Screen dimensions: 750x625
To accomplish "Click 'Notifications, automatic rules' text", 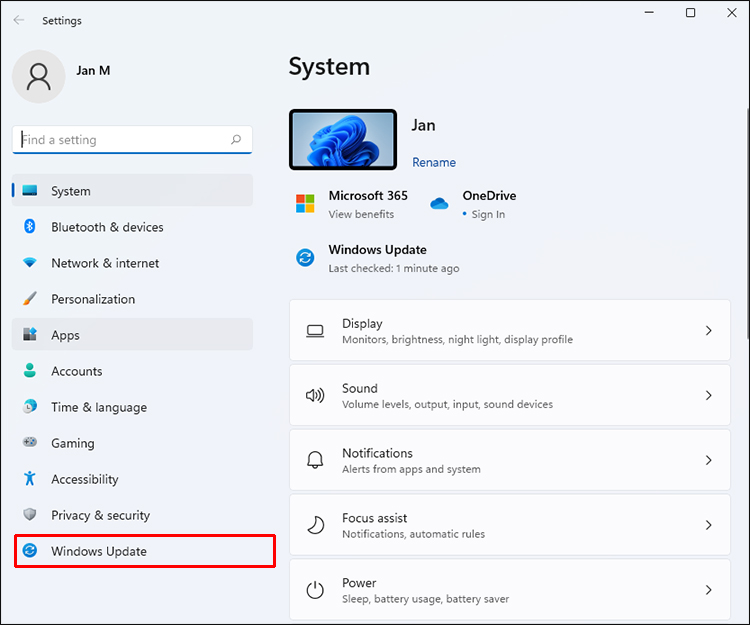I will click(413, 534).
